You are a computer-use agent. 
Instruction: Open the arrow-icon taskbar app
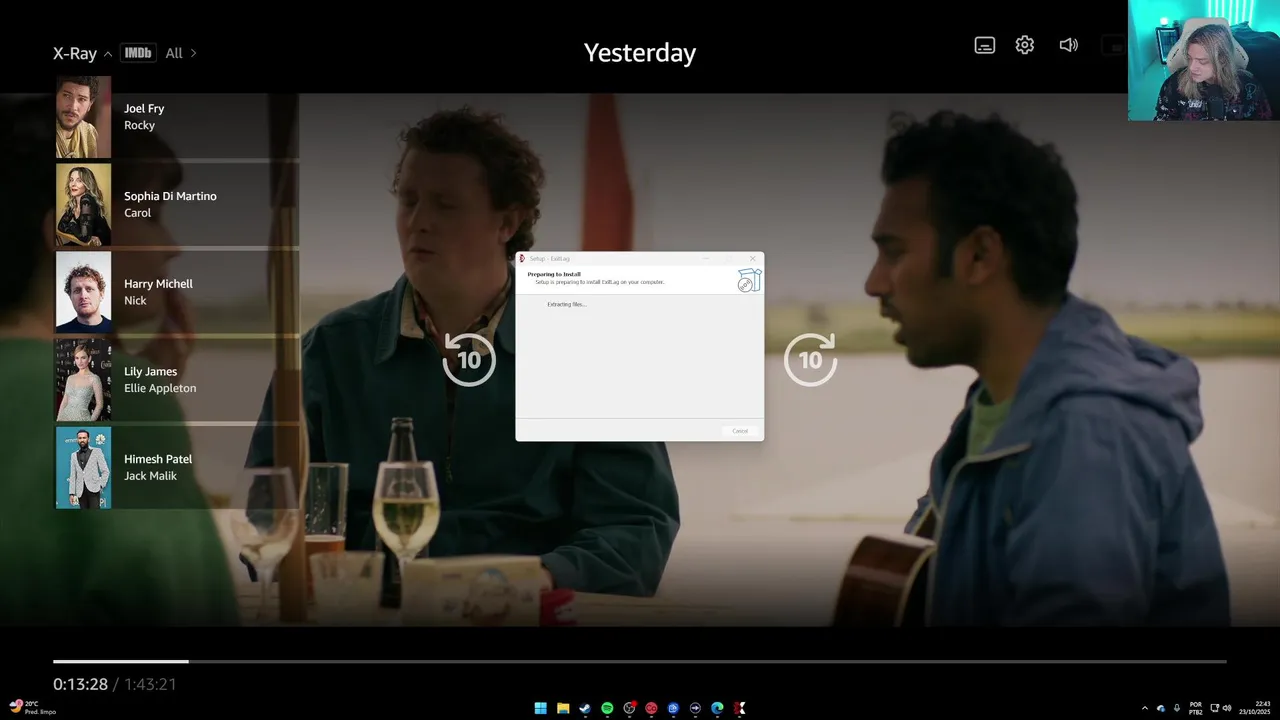pos(695,708)
